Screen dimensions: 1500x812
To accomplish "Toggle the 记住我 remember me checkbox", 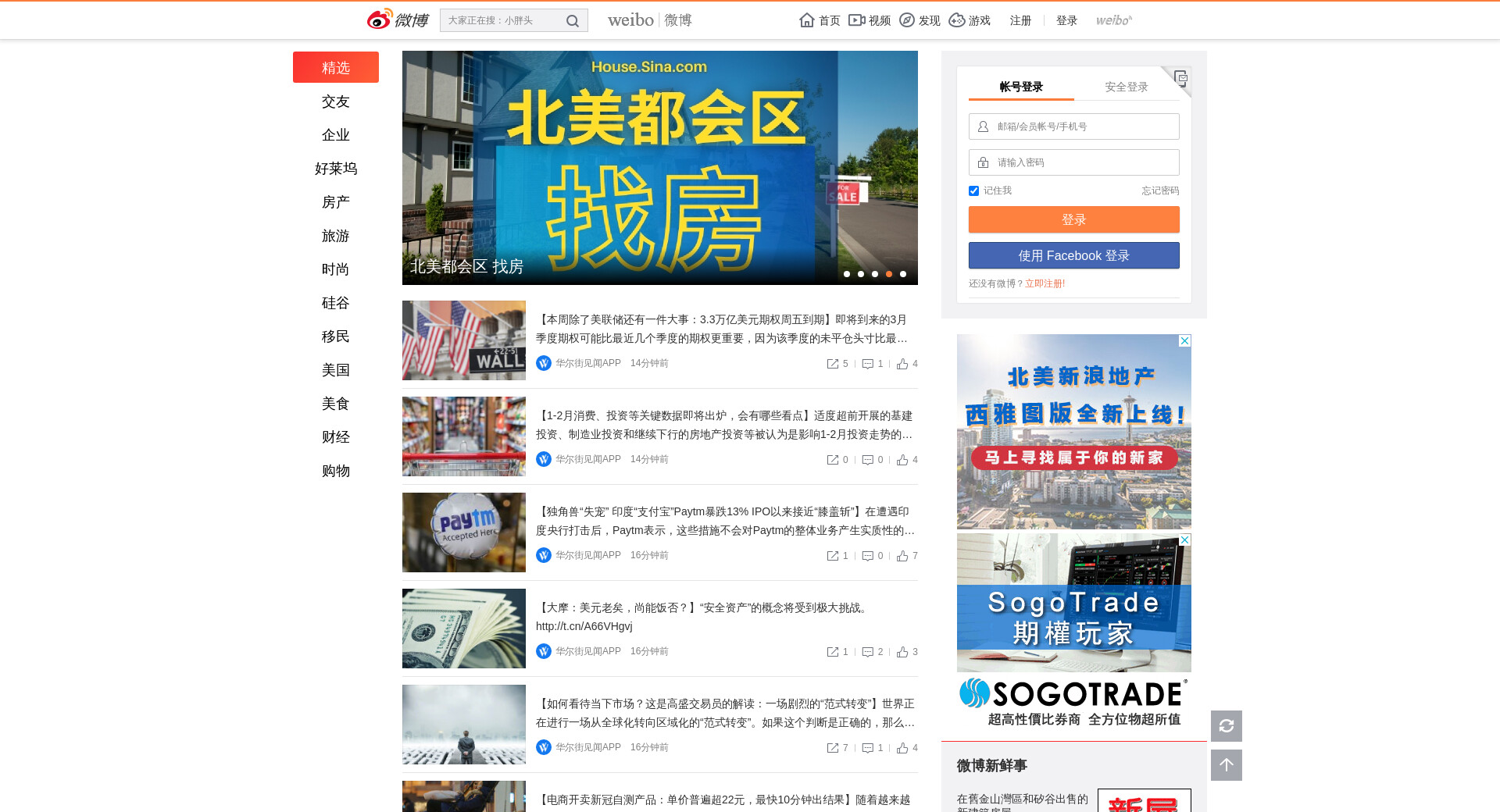I will pyautogui.click(x=973, y=191).
